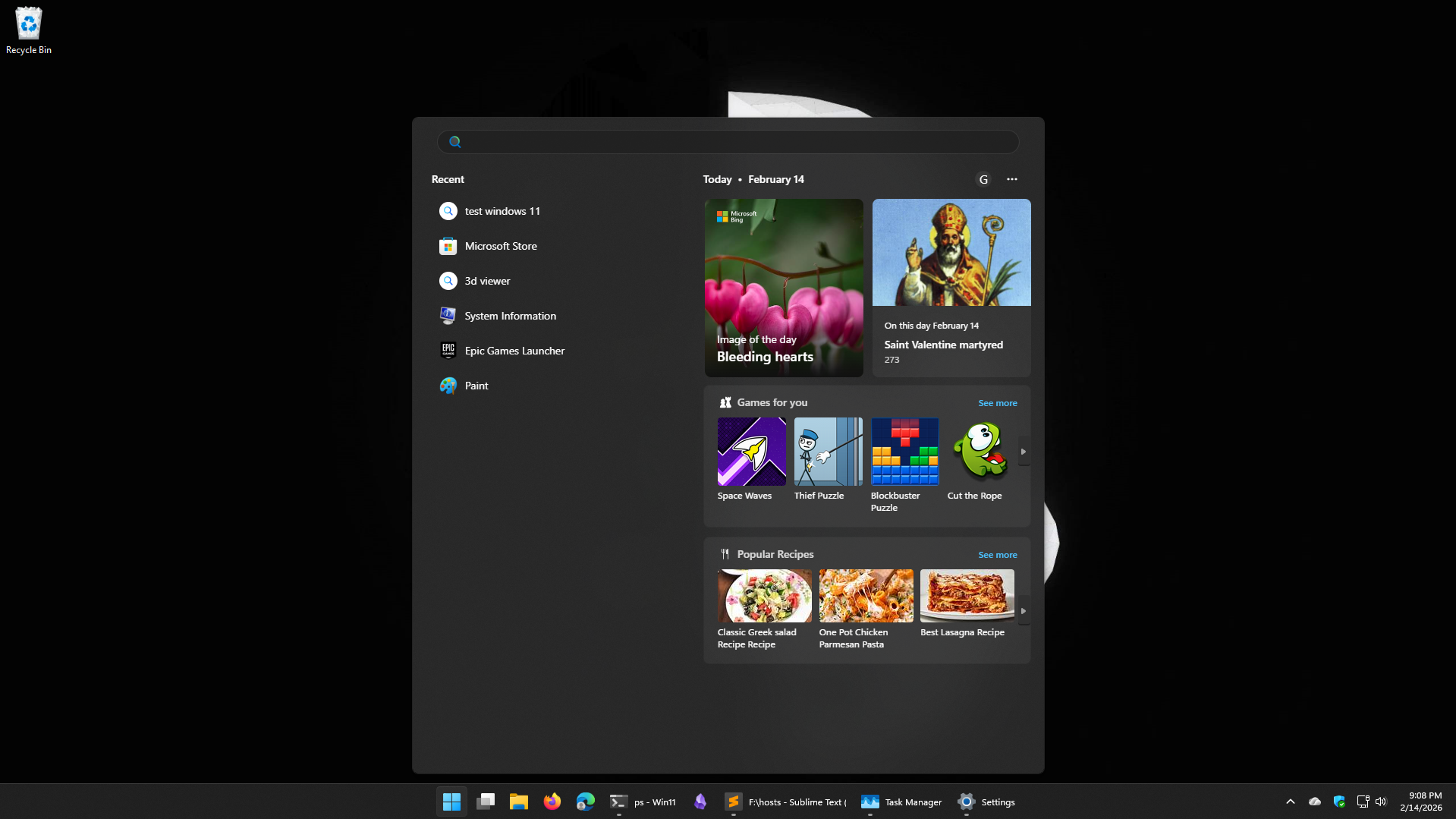Select the '3d viewer' recent search
1456x819 pixels.
[487, 281]
